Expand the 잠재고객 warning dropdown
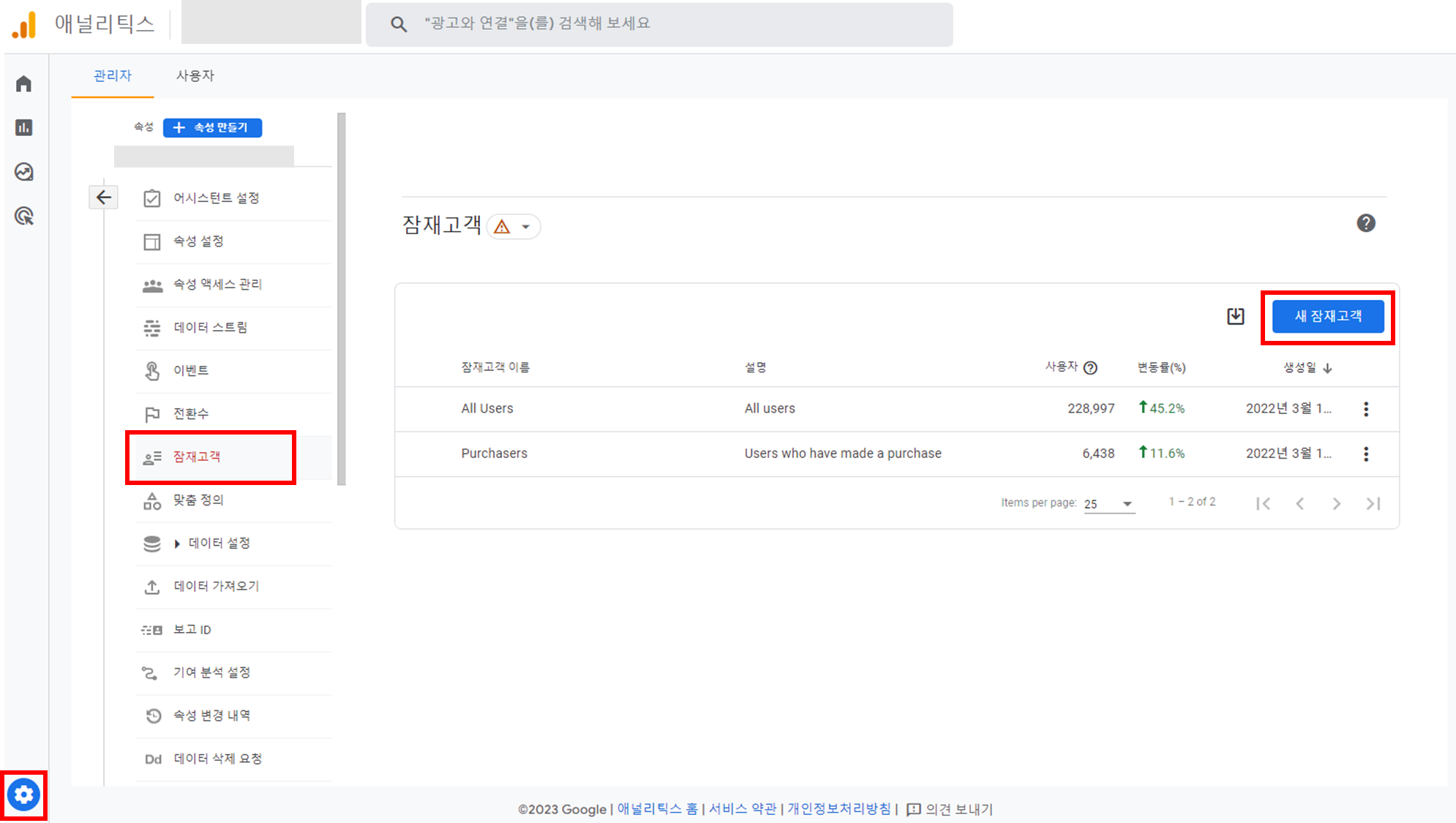 pyautogui.click(x=514, y=227)
